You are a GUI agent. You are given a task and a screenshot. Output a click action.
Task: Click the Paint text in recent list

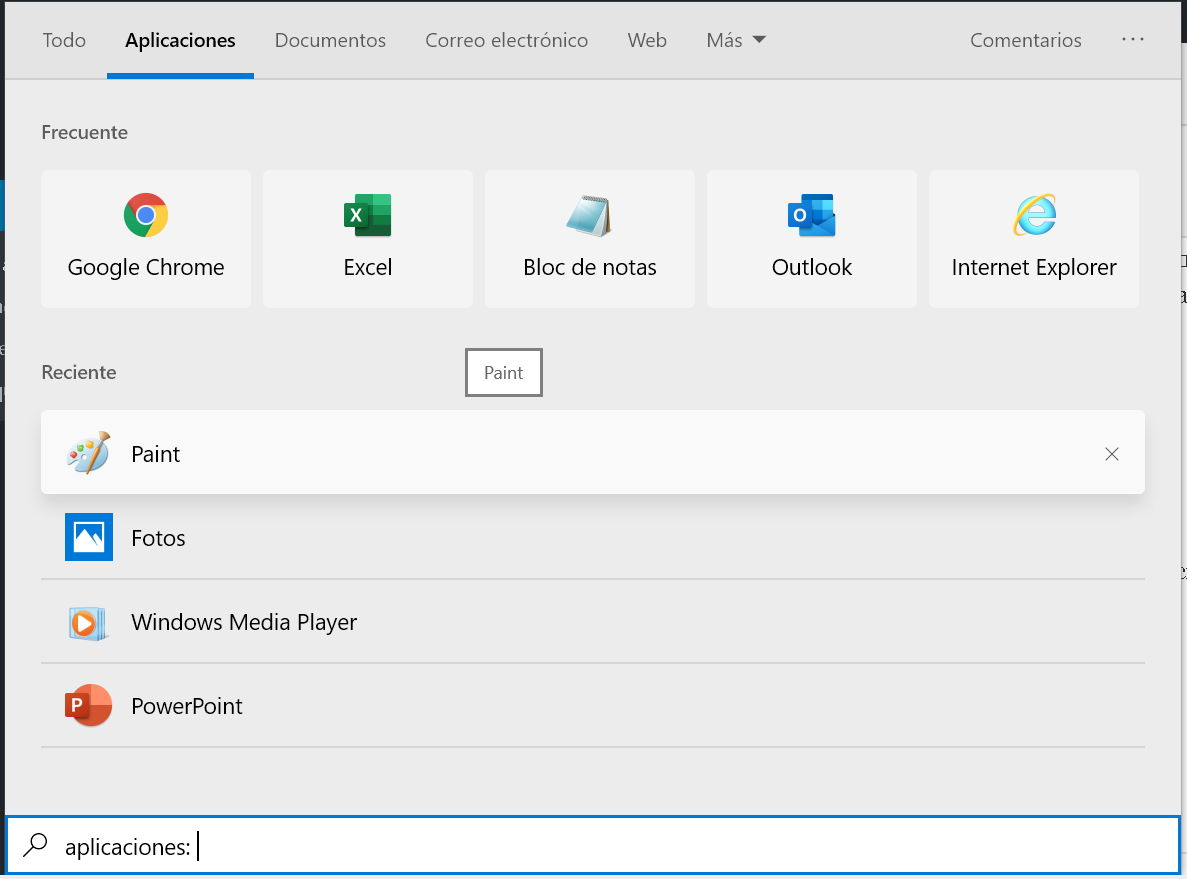[x=155, y=454]
